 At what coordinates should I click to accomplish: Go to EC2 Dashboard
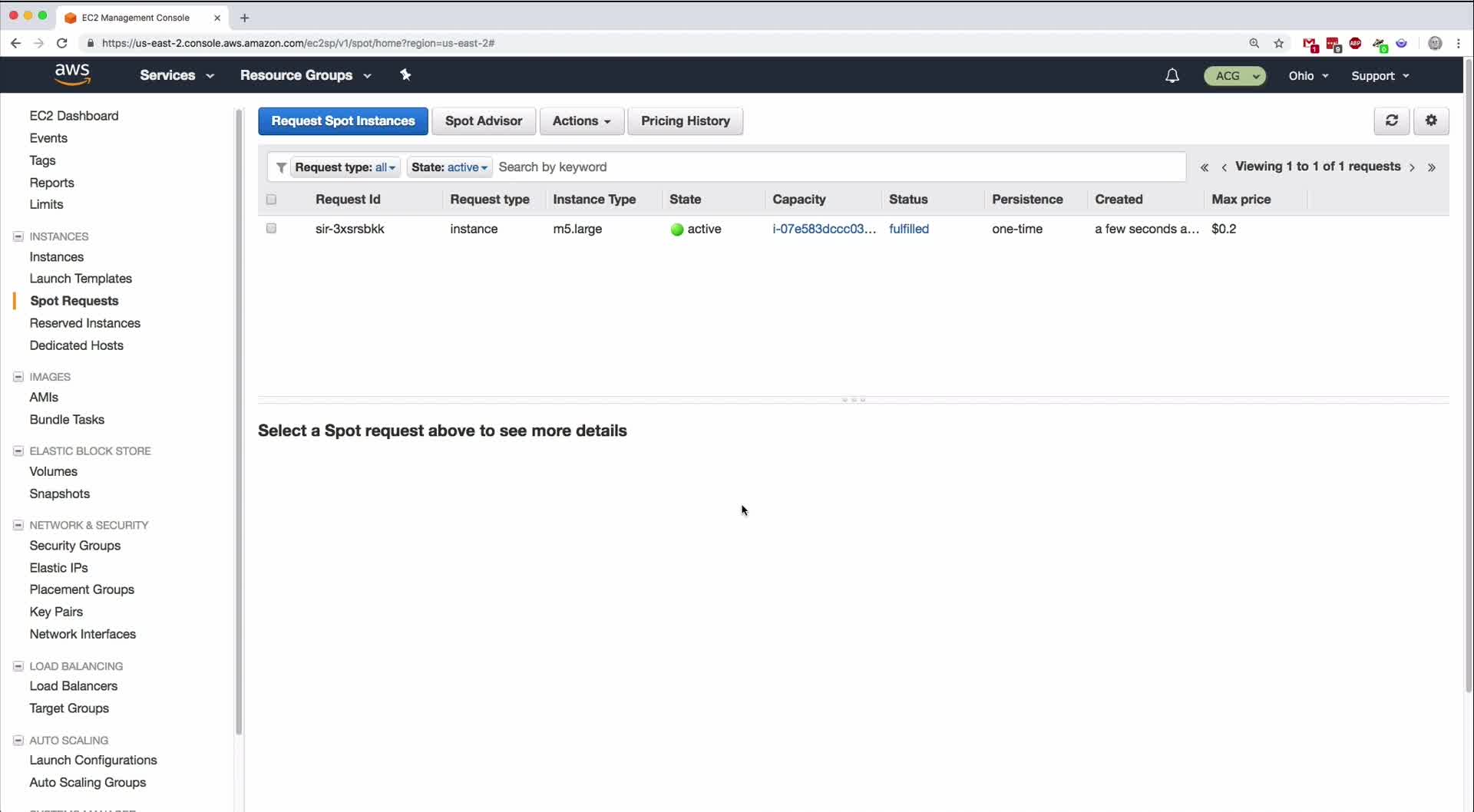[x=74, y=116]
